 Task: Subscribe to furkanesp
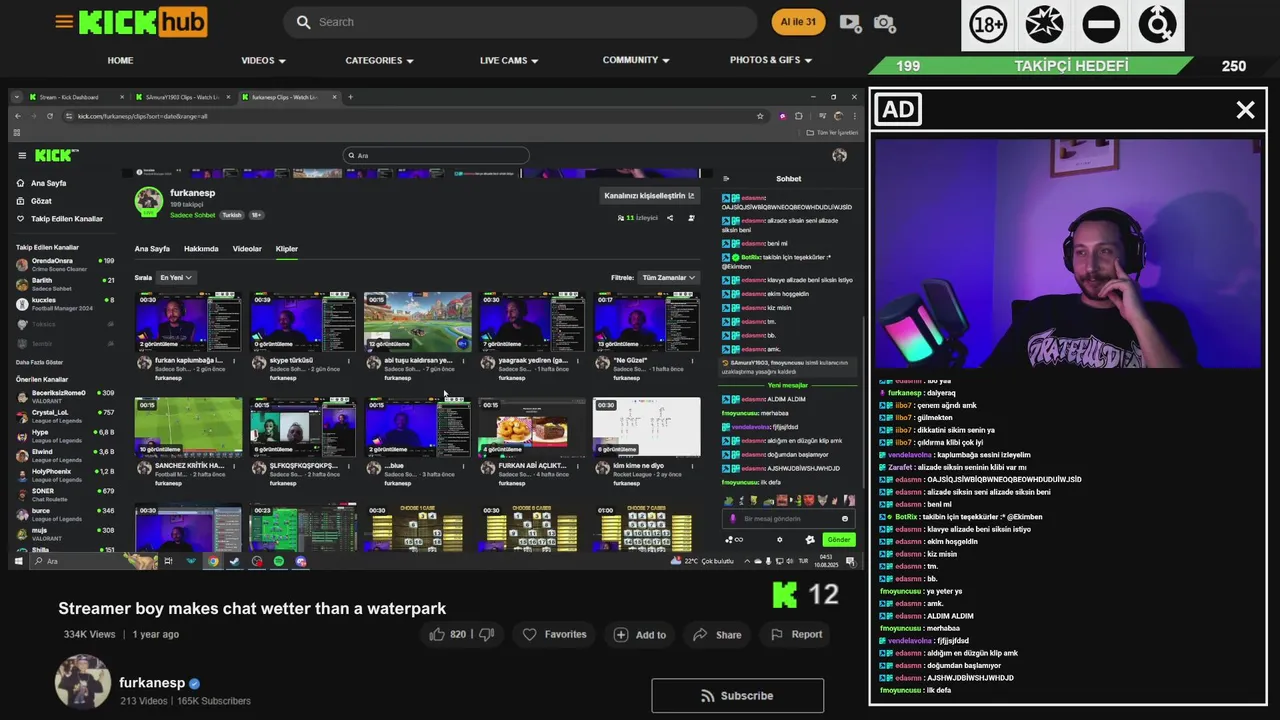737,696
